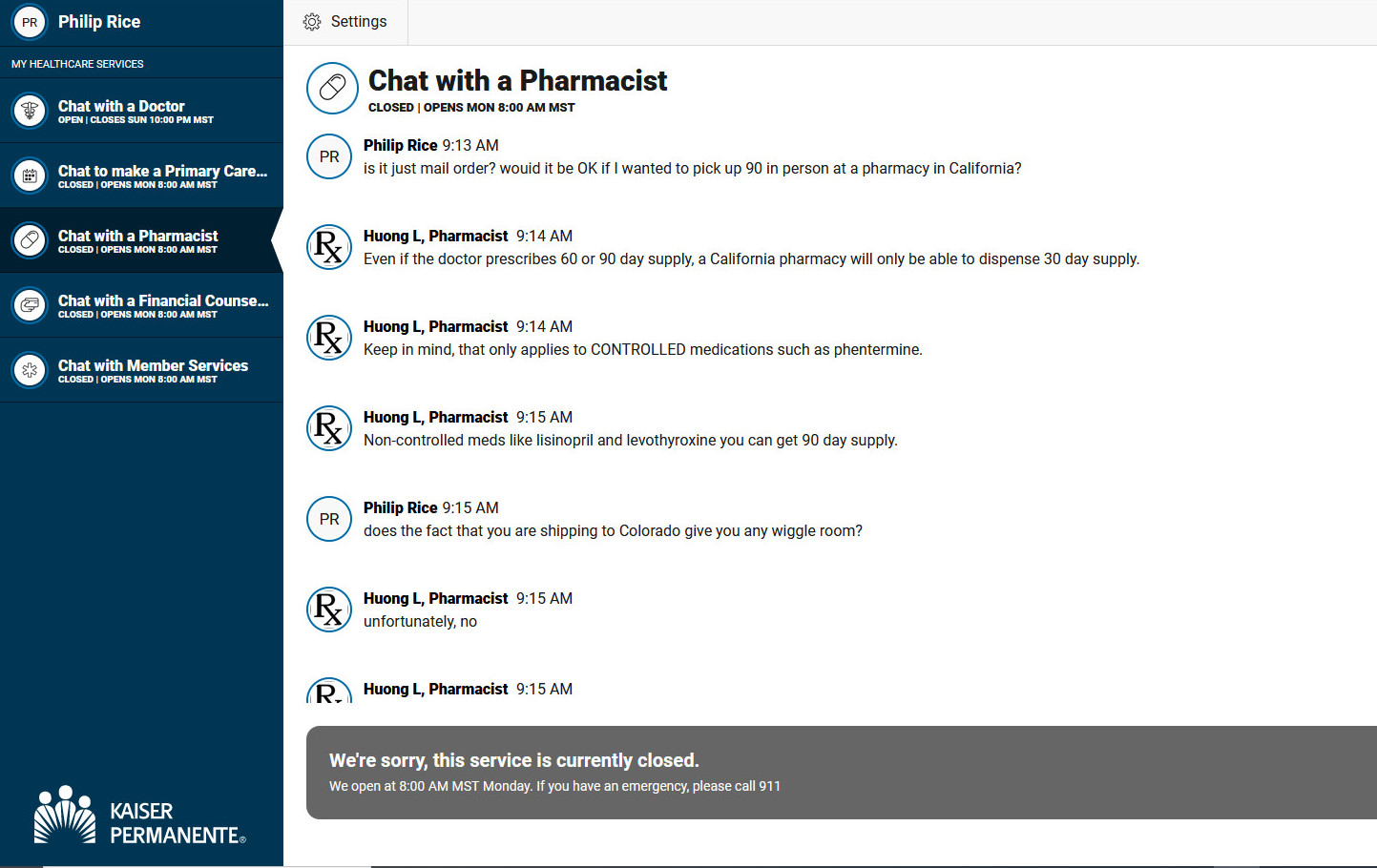Click PR avatar on the 9:13 AM message
1377x868 pixels.
coord(329,156)
